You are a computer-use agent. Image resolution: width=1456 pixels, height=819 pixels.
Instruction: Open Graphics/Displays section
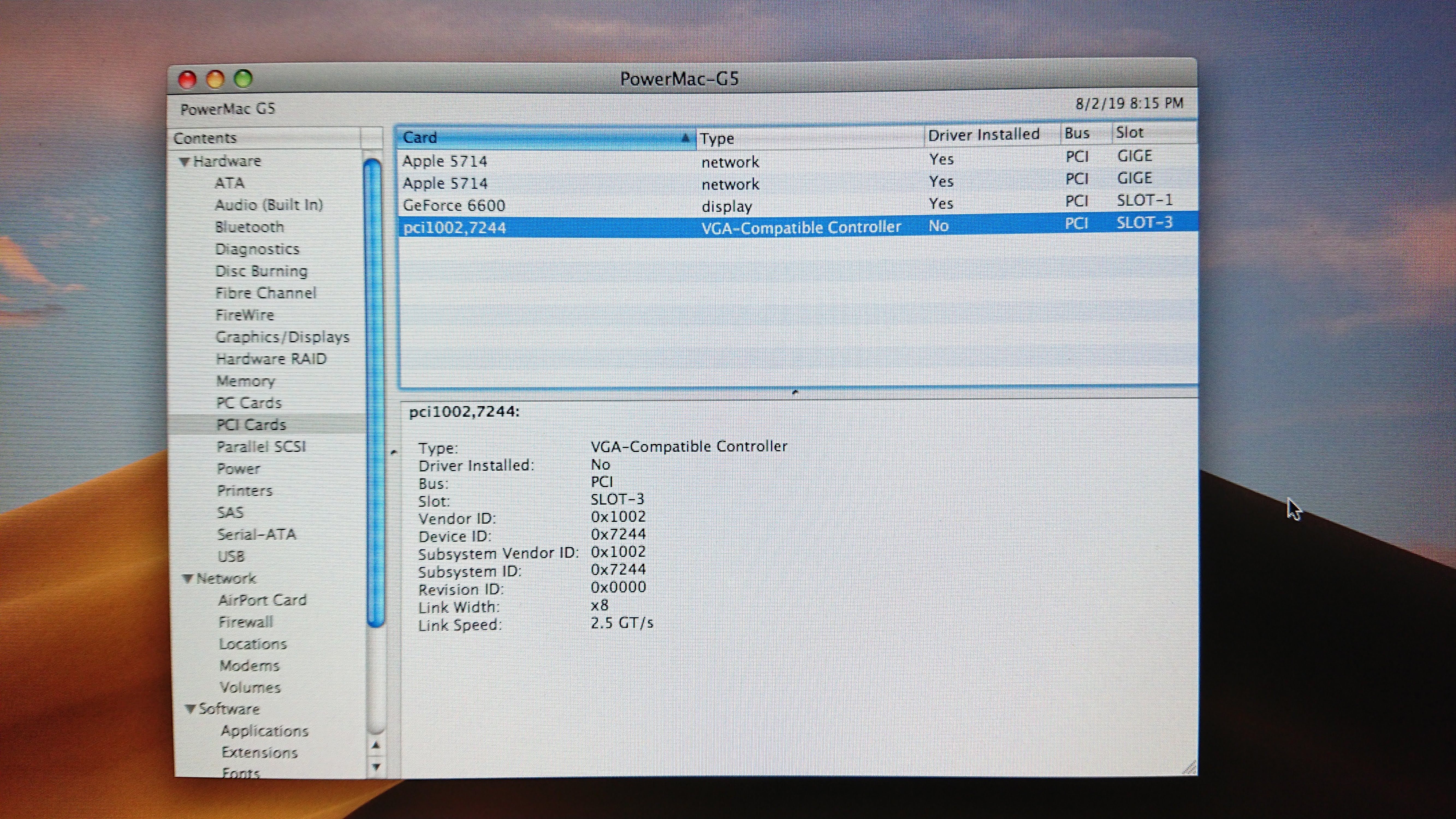click(283, 337)
